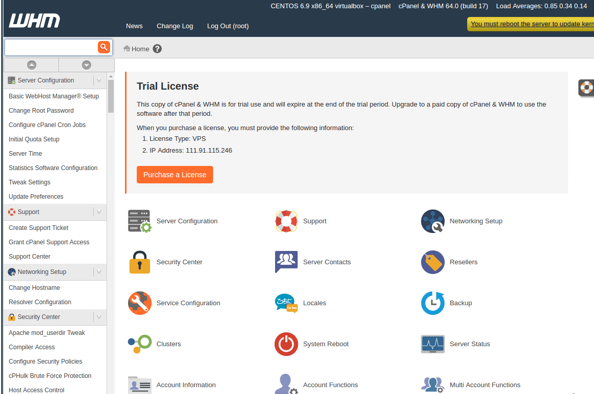Open Grant cPanel Support Access
Viewport: 594px width, 394px height.
[49, 242]
